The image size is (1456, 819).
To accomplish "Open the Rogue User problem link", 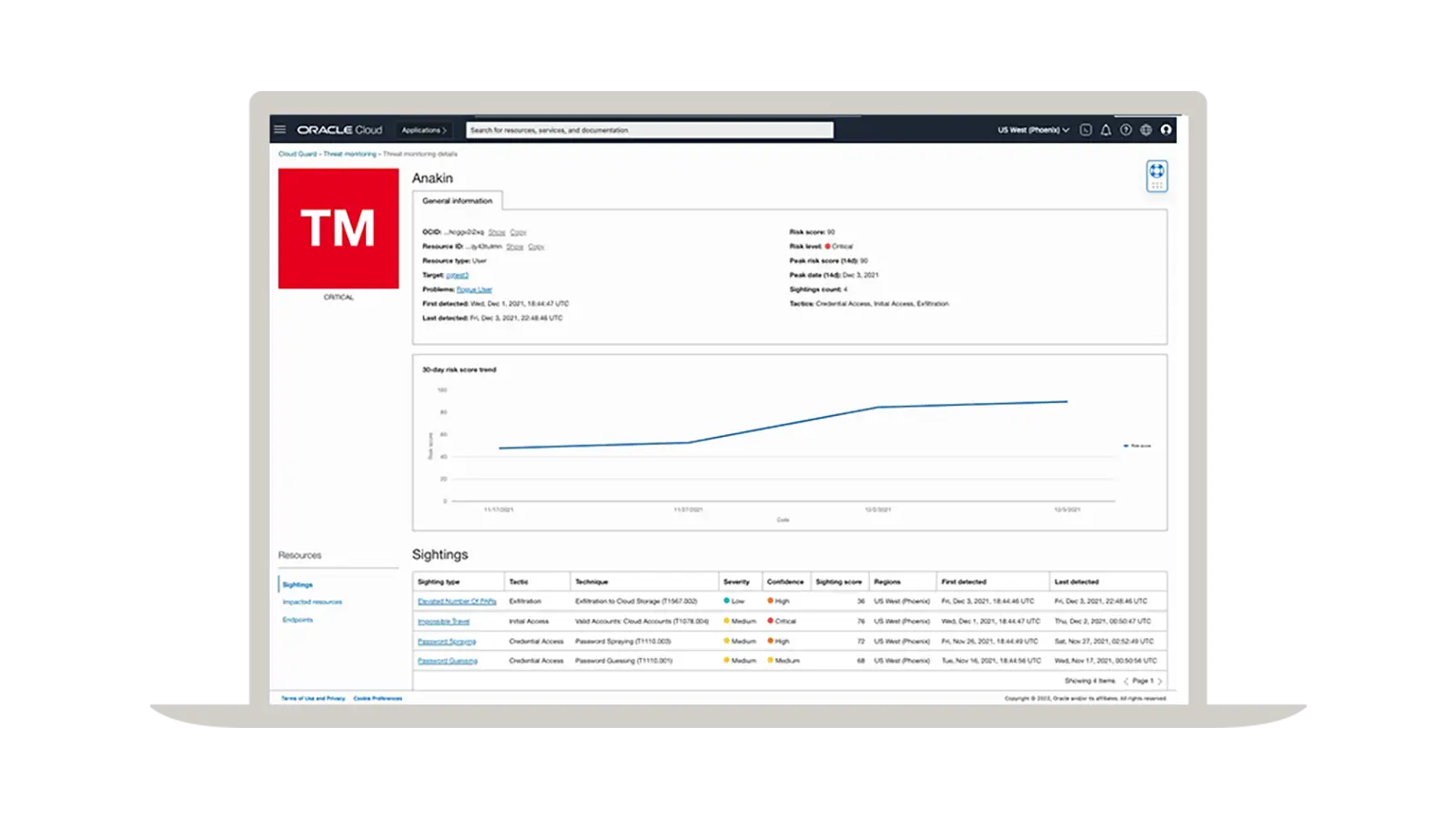I will pyautogui.click(x=474, y=289).
